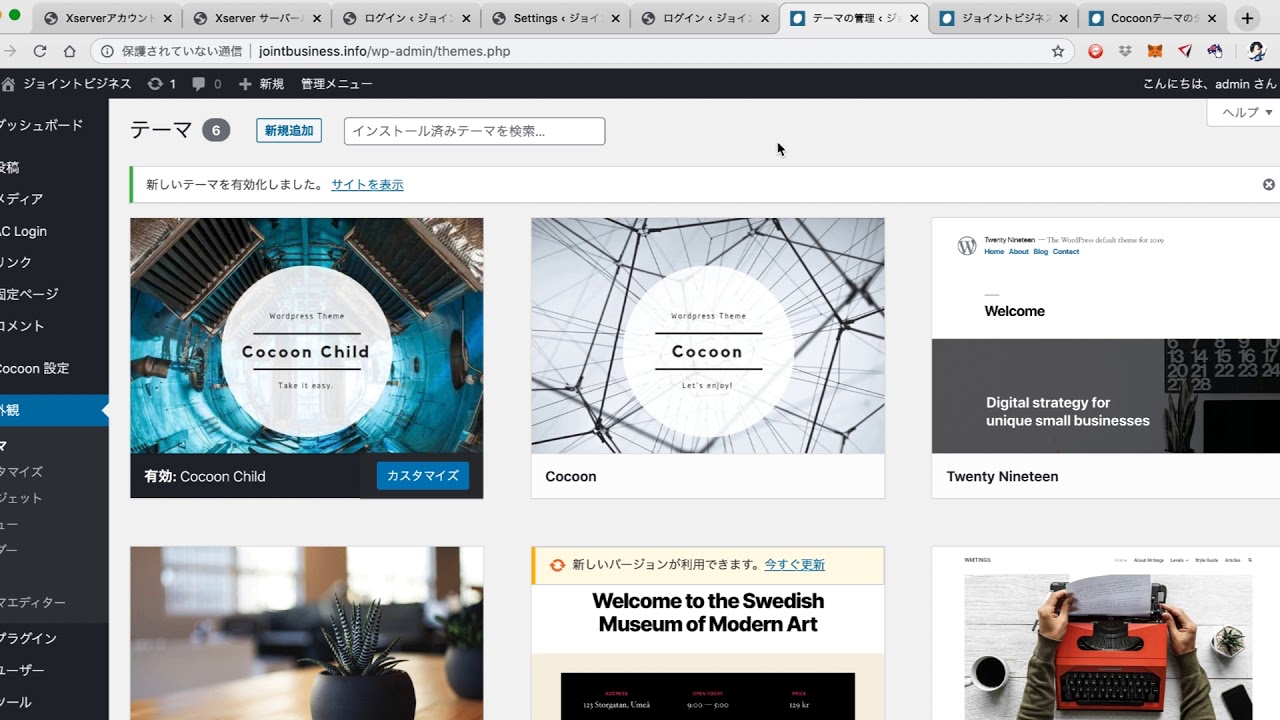Open the comments bubble in admin bar
The height and width of the screenshot is (720, 1280).
coord(206,84)
